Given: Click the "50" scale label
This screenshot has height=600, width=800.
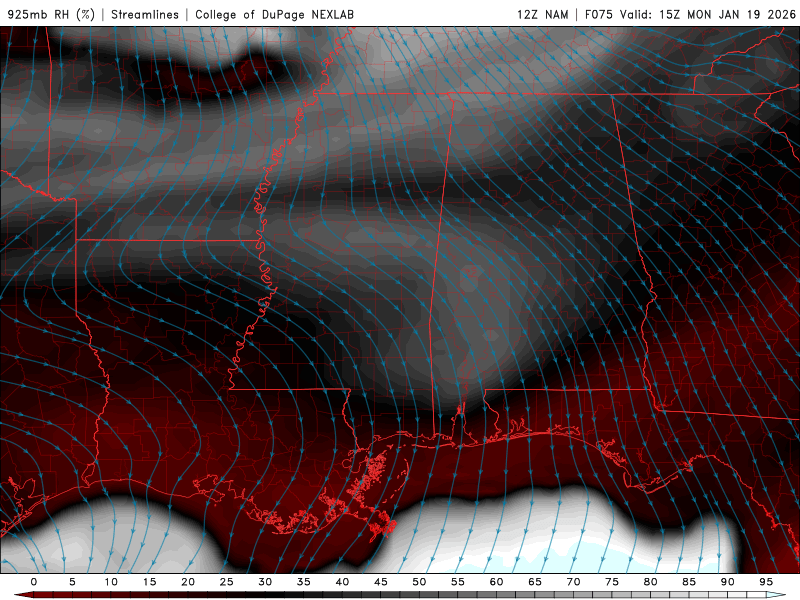Looking at the screenshot, I should click(x=419, y=582).
